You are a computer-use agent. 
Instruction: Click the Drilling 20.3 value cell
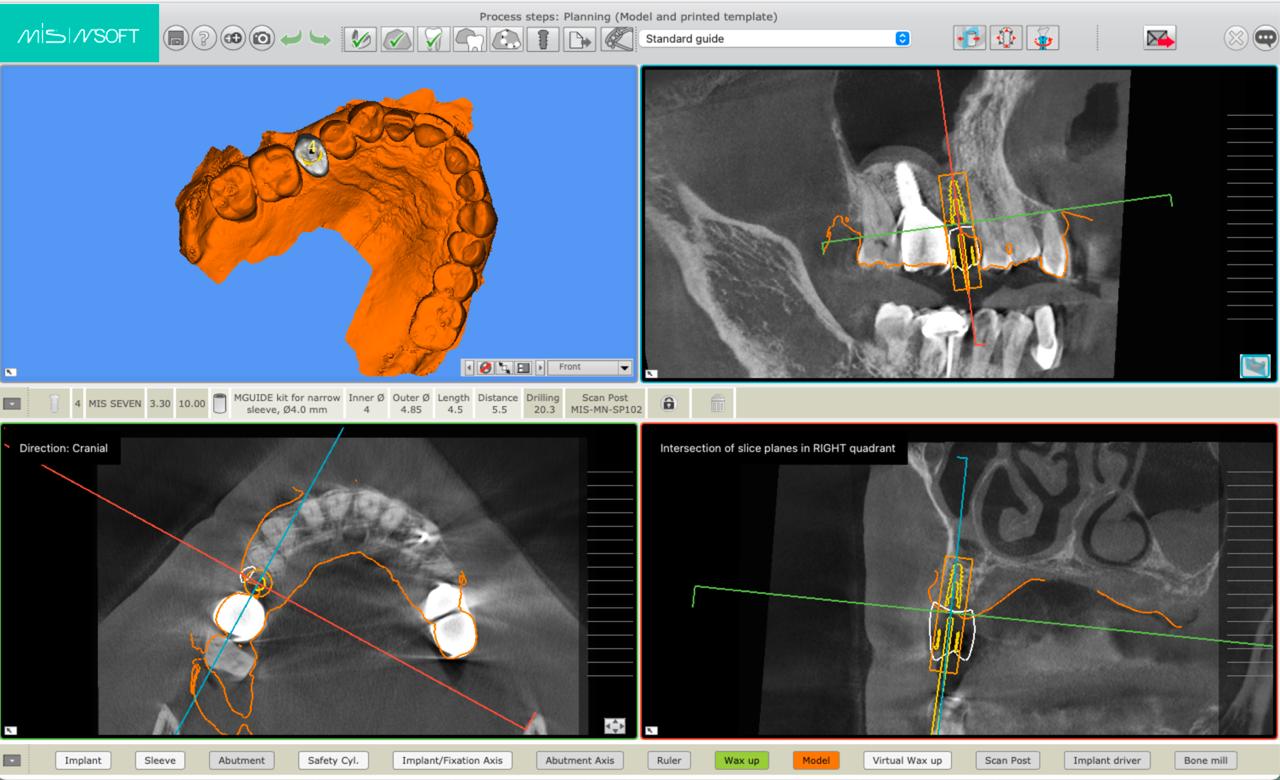[x=543, y=404]
